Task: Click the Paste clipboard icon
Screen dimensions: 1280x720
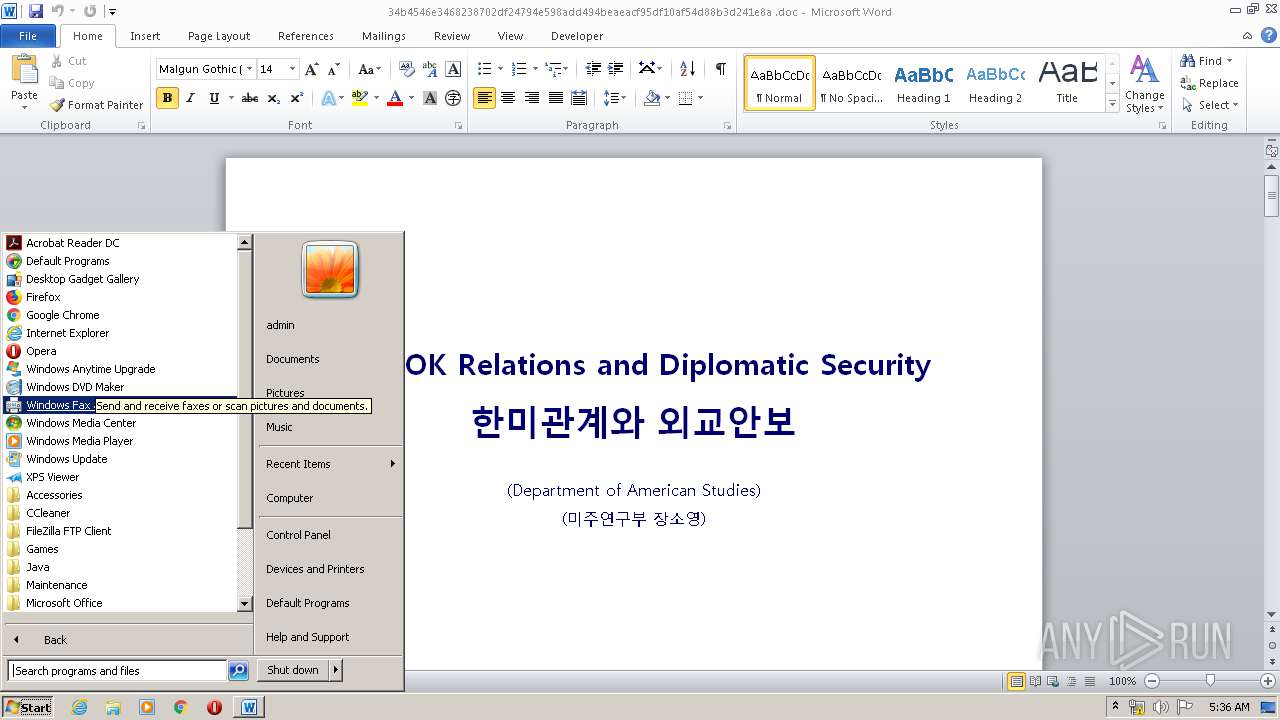Action: pyautogui.click(x=24, y=70)
